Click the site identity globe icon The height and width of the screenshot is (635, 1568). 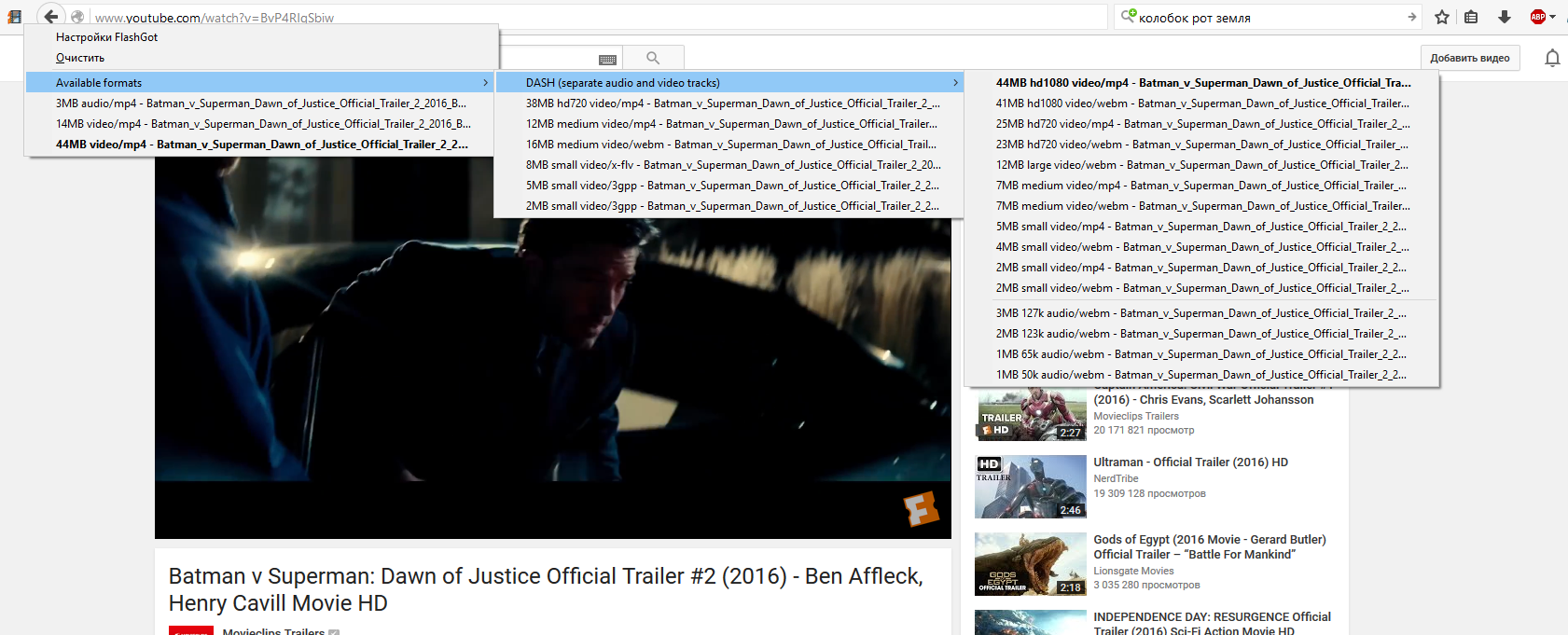coord(77,17)
